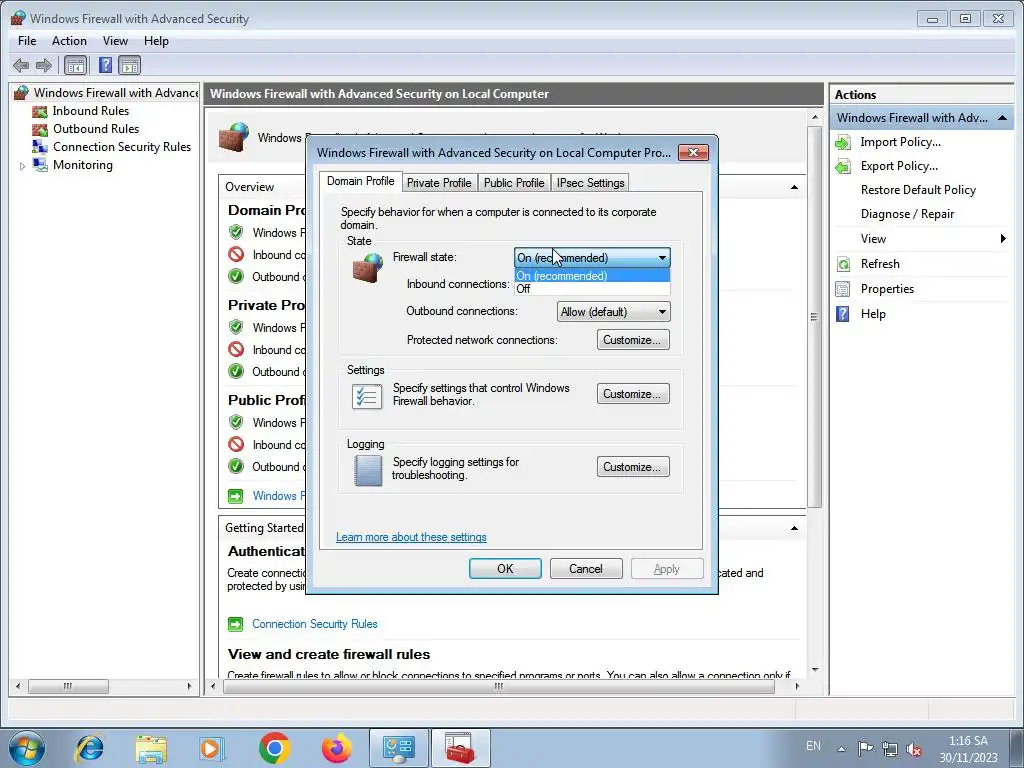Click the blue Help toolbar icon
This screenshot has width=1024, height=768.
105,65
